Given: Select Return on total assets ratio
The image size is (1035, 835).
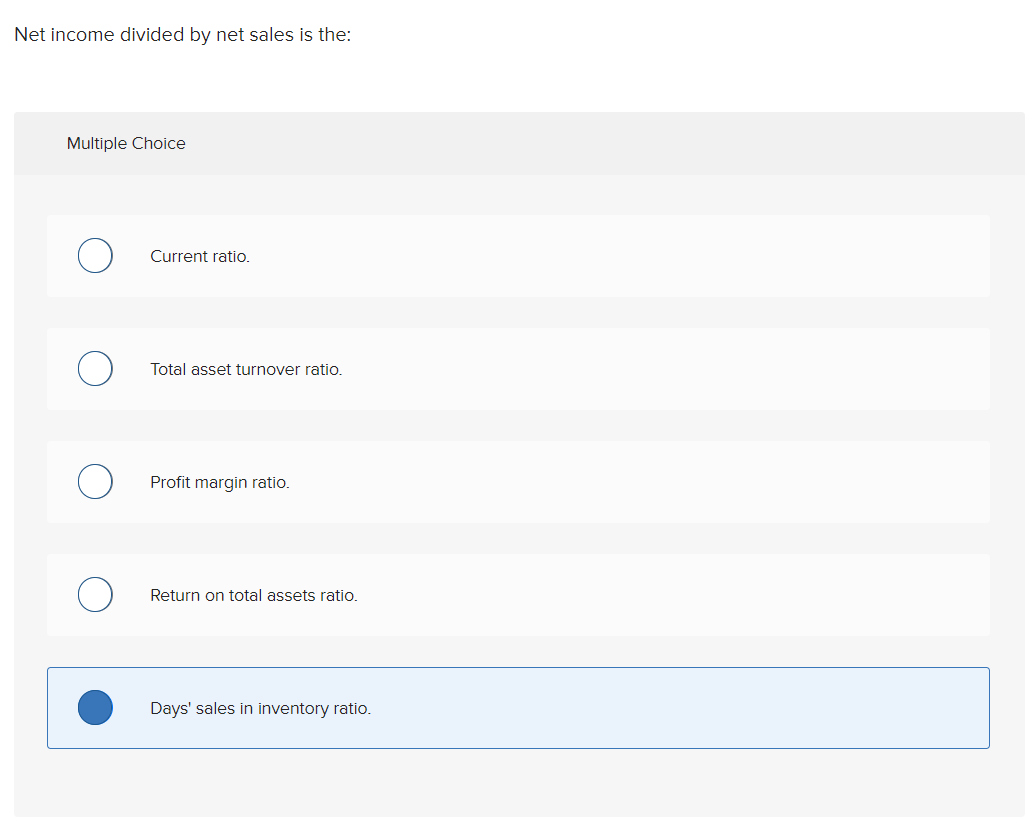Looking at the screenshot, I should tap(95, 594).
